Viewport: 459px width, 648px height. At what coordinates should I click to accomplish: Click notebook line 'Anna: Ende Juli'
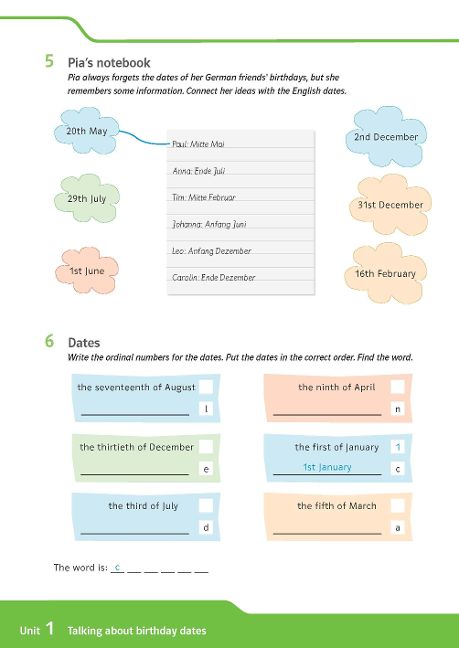click(199, 171)
